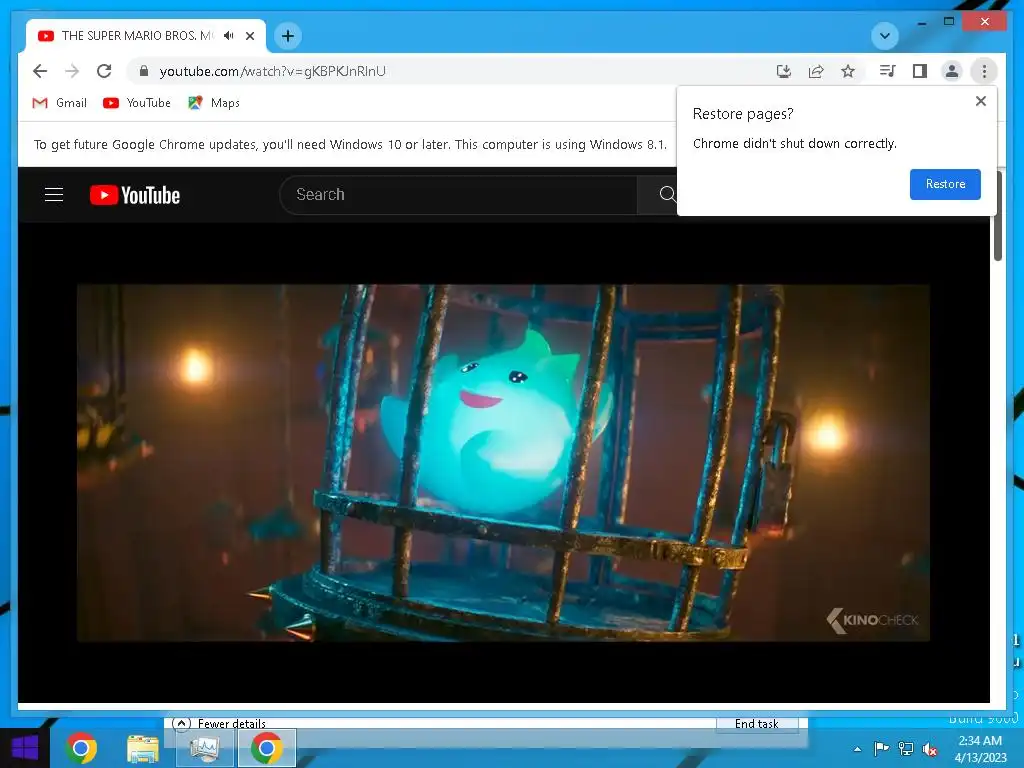The height and width of the screenshot is (768, 1024).
Task: Bookmark this tab with star icon
Action: coord(848,71)
